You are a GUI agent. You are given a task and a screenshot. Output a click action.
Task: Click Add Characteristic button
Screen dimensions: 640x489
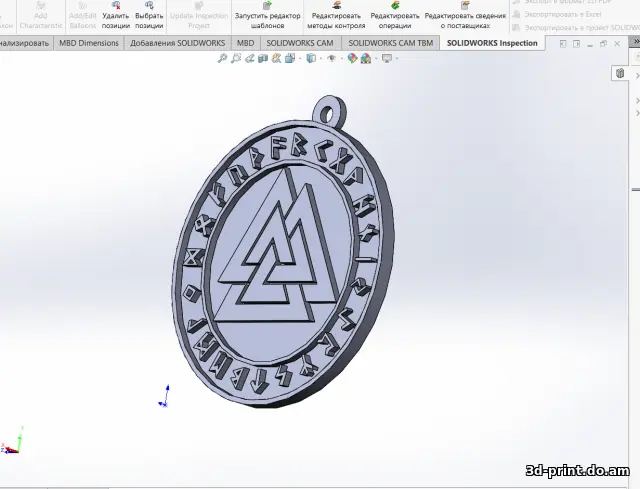click(x=41, y=16)
